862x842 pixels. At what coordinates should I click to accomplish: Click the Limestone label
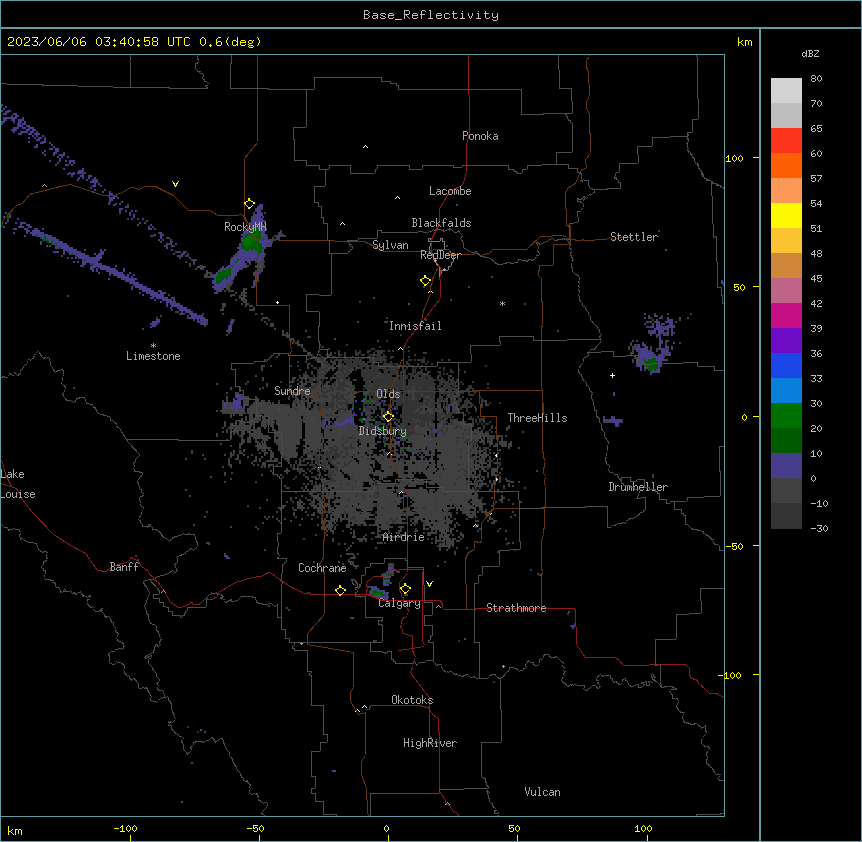pos(153,356)
